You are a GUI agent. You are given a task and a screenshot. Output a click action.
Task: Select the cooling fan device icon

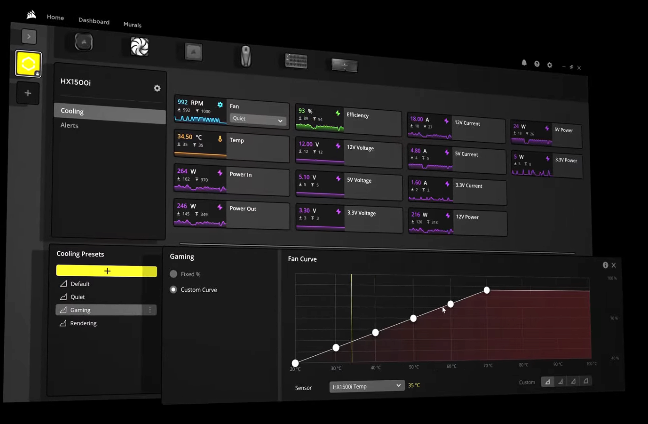[137, 46]
